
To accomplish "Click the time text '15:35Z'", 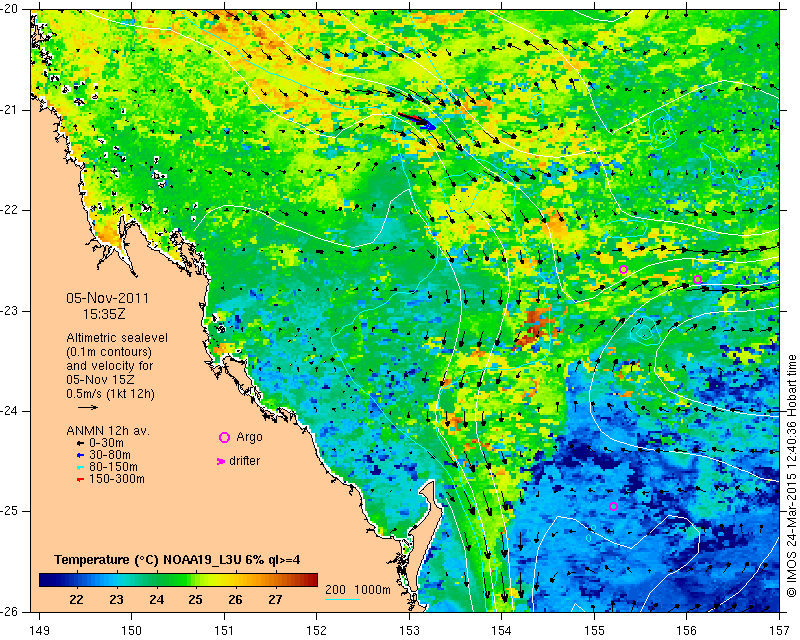I will (x=104, y=314).
